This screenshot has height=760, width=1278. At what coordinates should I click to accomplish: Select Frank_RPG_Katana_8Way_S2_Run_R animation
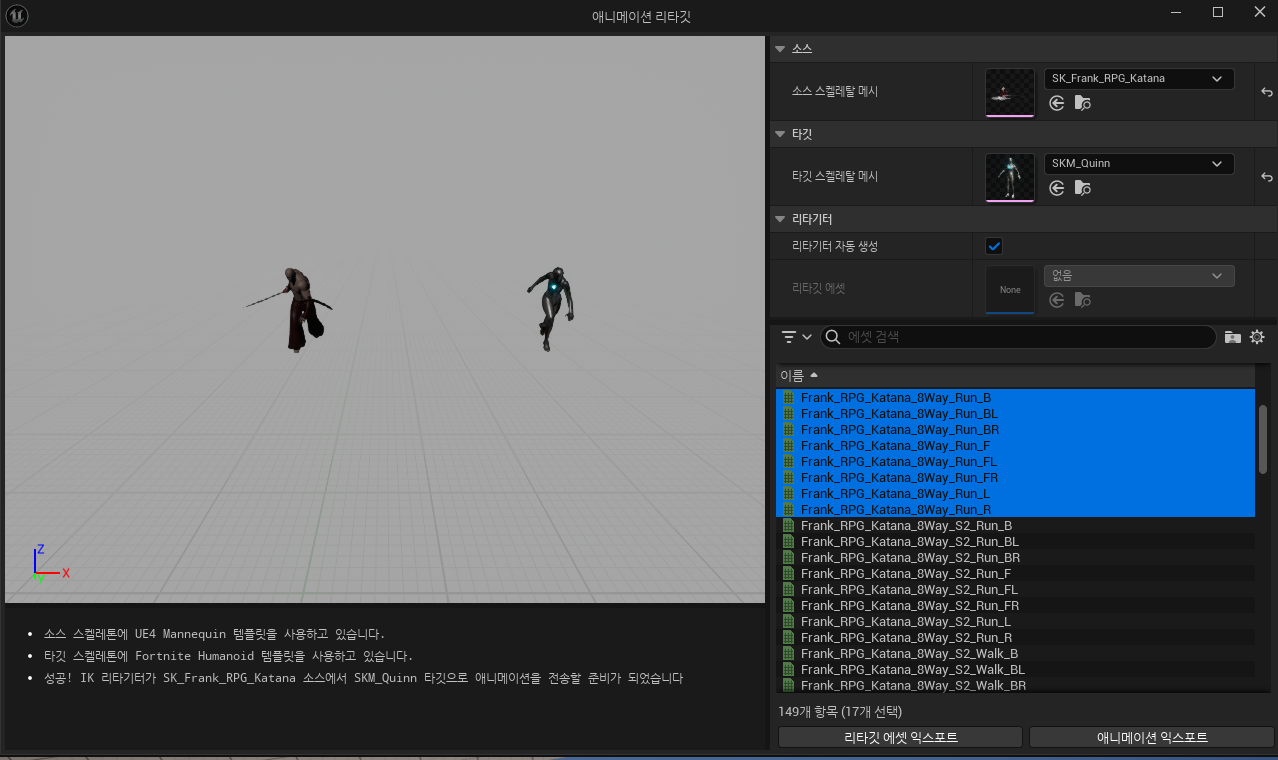tap(1015, 637)
